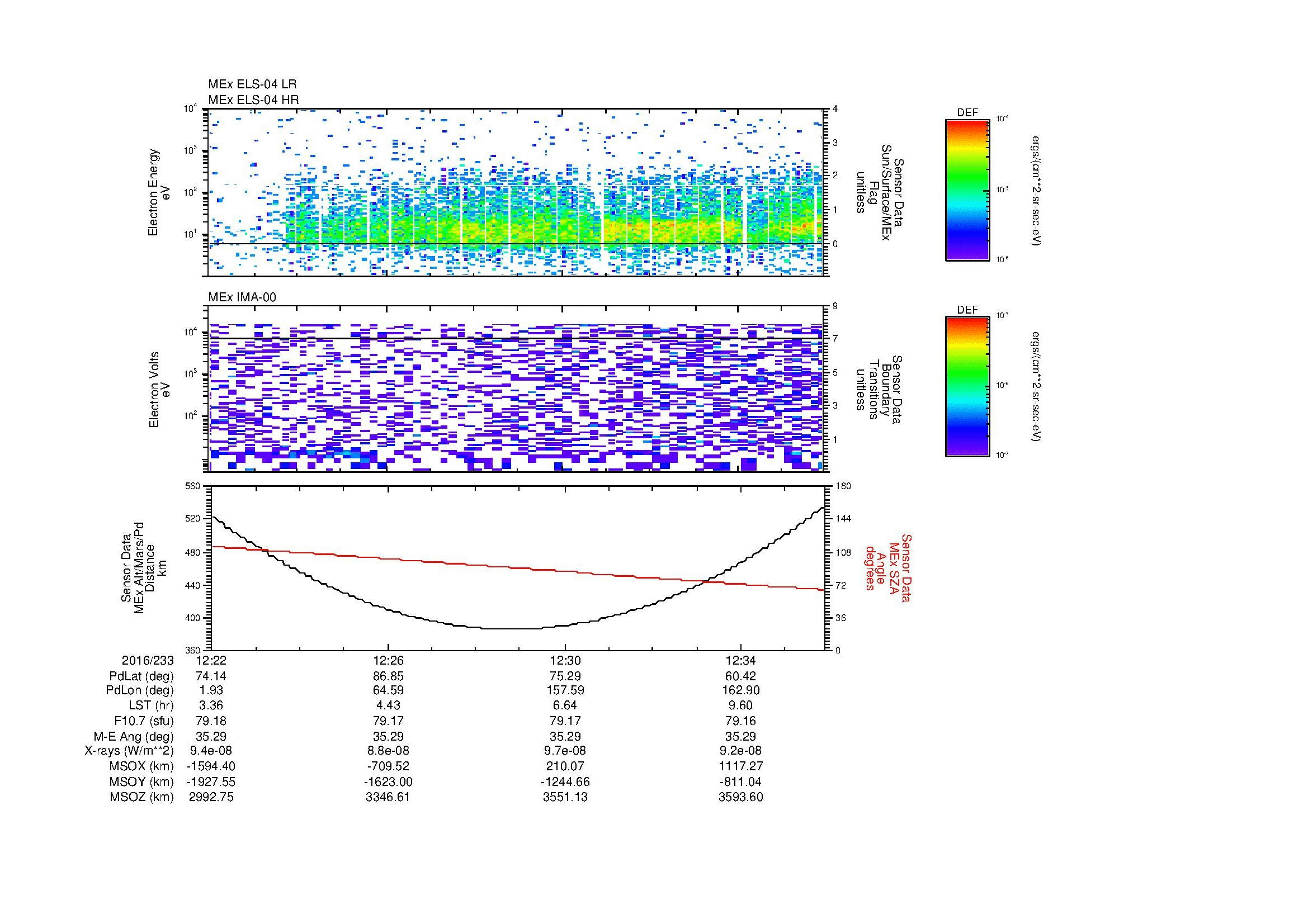Click the 72 SZA axis tick
1308x924 pixels.
click(x=841, y=586)
